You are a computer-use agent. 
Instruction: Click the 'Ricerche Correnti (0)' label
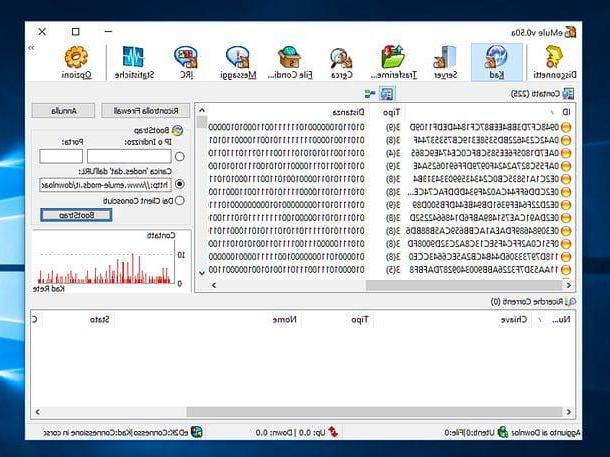pos(527,301)
